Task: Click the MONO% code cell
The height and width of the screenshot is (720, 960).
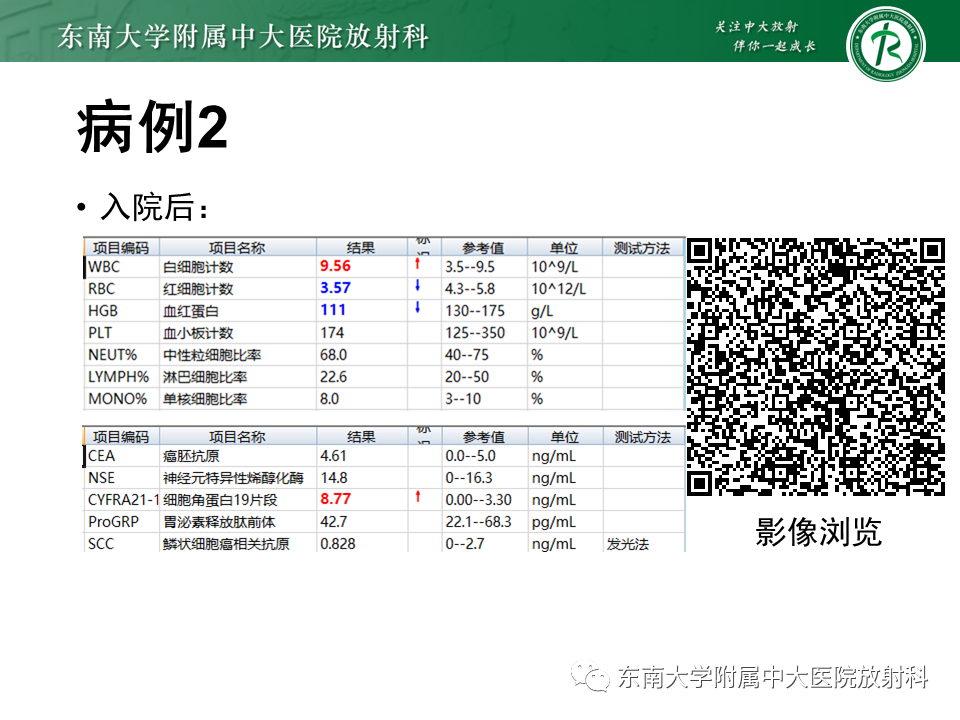Action: tap(121, 399)
